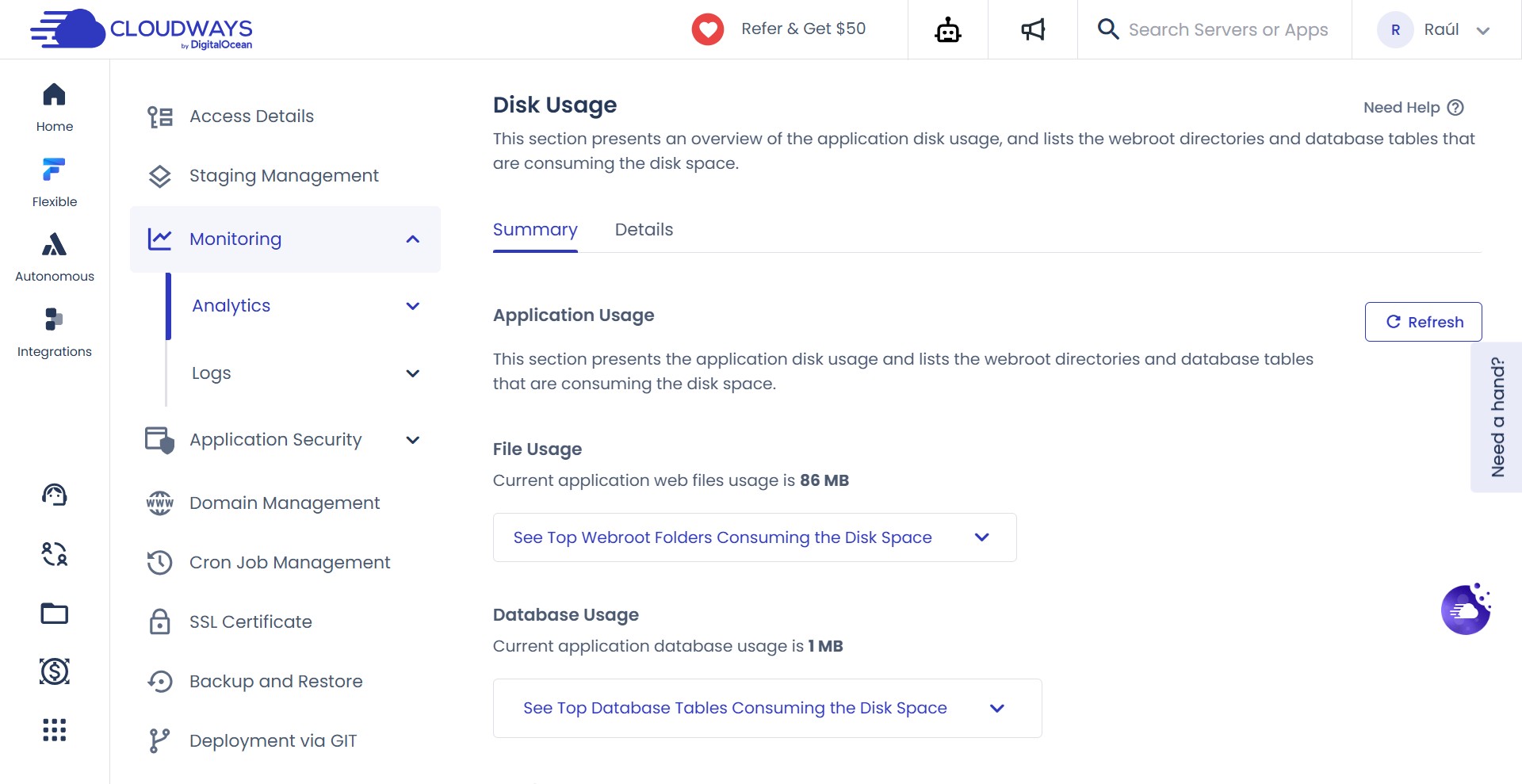Click the Search Servers or Apps field

click(1227, 30)
